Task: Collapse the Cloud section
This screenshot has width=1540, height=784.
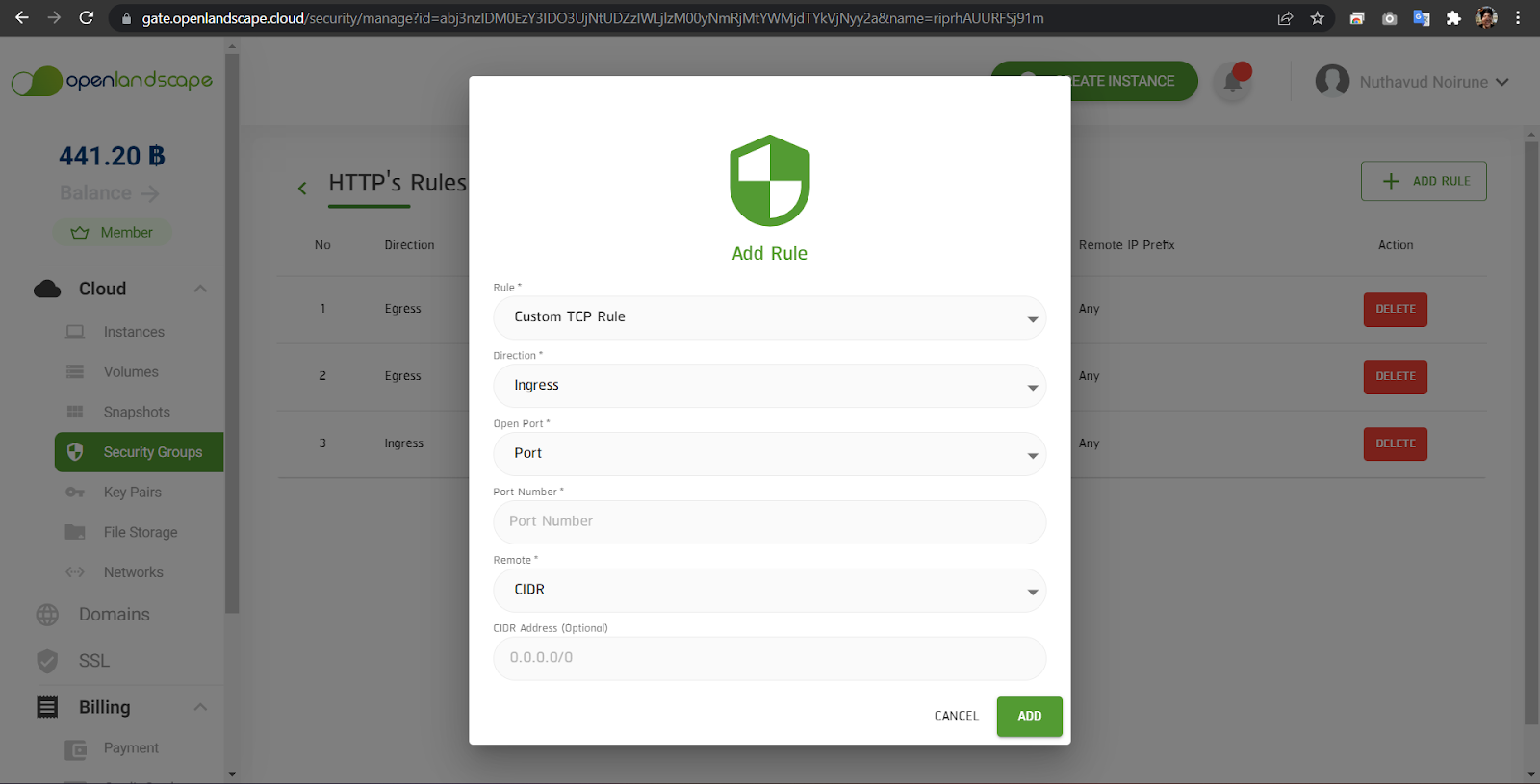Action: [200, 289]
